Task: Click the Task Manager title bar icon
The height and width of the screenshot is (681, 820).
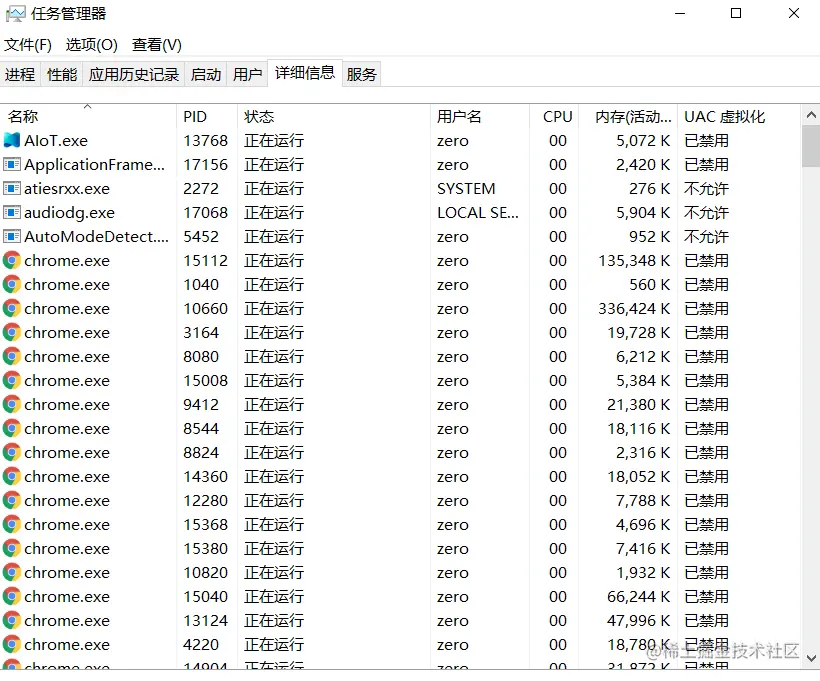Action: tap(15, 14)
